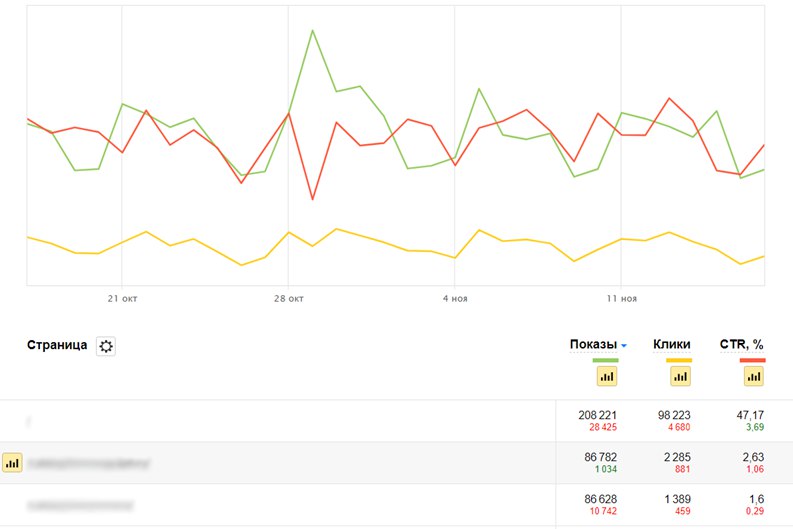Image resolution: width=793 pixels, height=529 pixels.
Task: Click the 11 ноя date label
Action: [621, 298]
